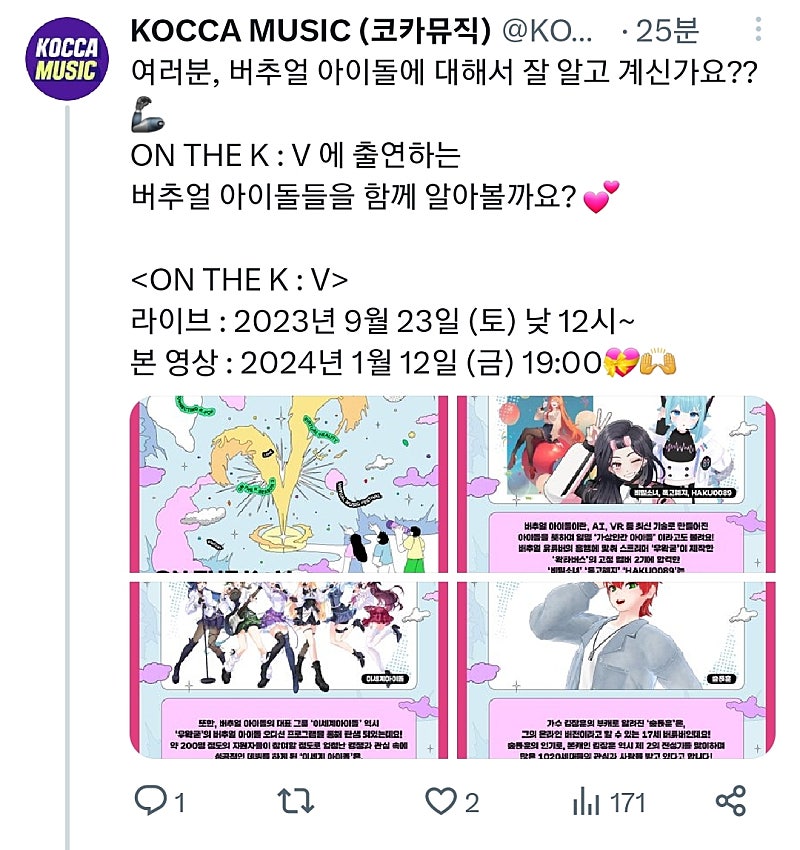This screenshot has height=850, width=800.
Task: Open the KOCCA MUSIC profile avatar
Action: 66,59
